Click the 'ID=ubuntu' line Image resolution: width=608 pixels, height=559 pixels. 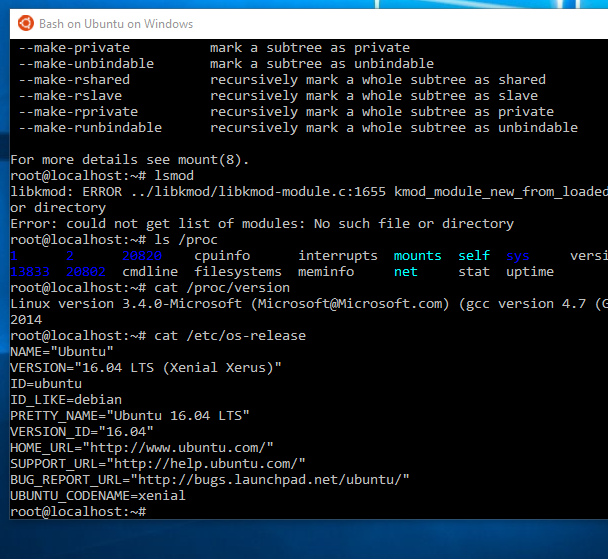click(x=46, y=384)
